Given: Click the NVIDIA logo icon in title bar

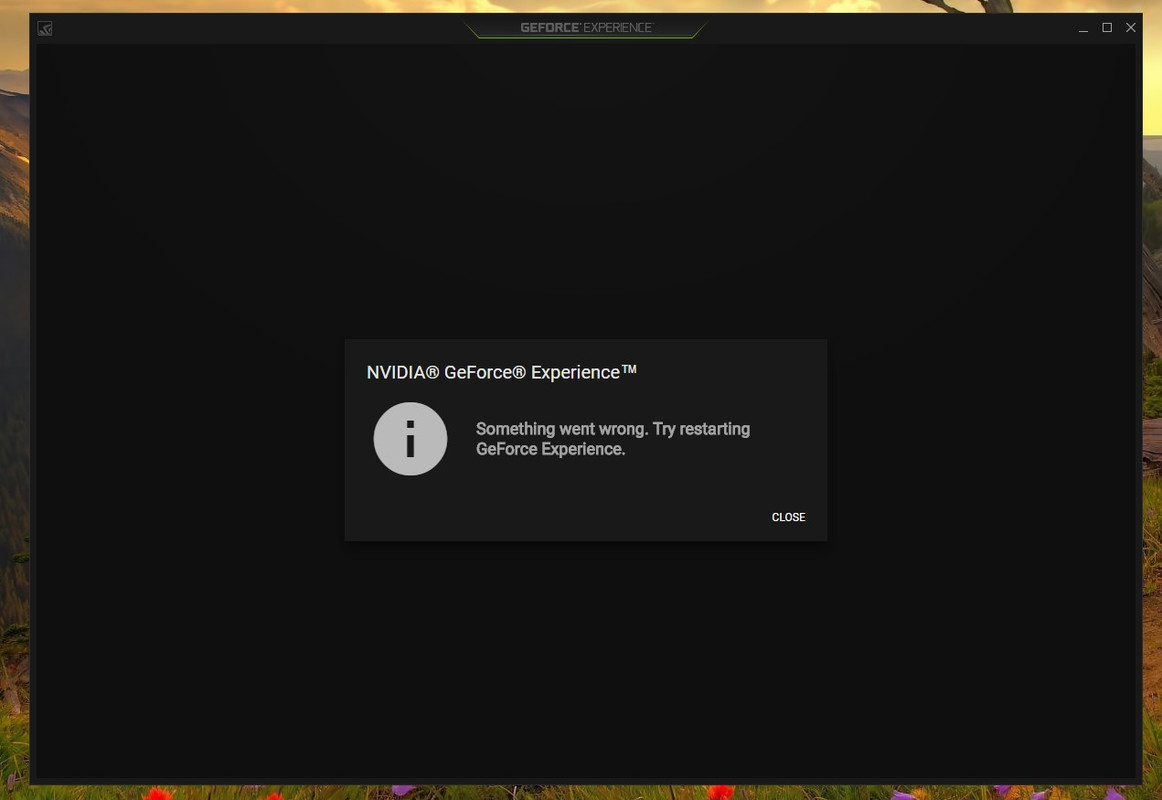Looking at the screenshot, I should 45,28.
